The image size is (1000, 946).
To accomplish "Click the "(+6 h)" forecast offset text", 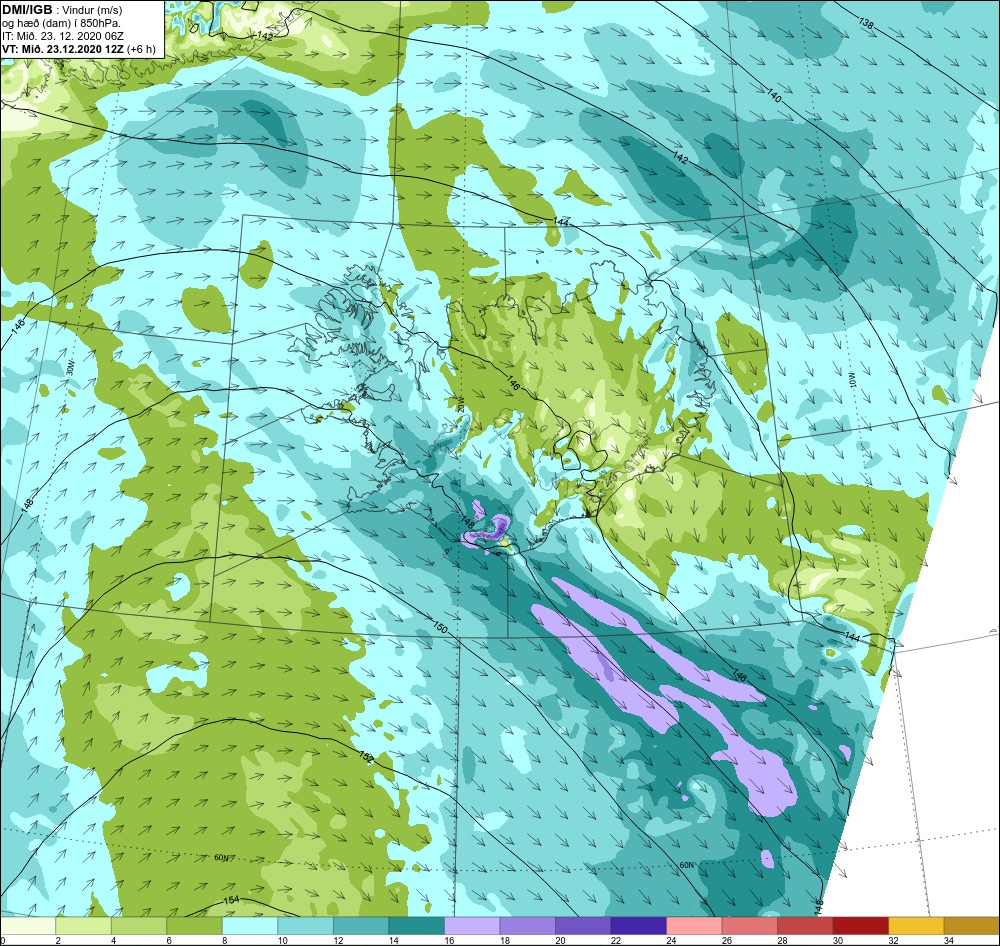I will click(141, 49).
